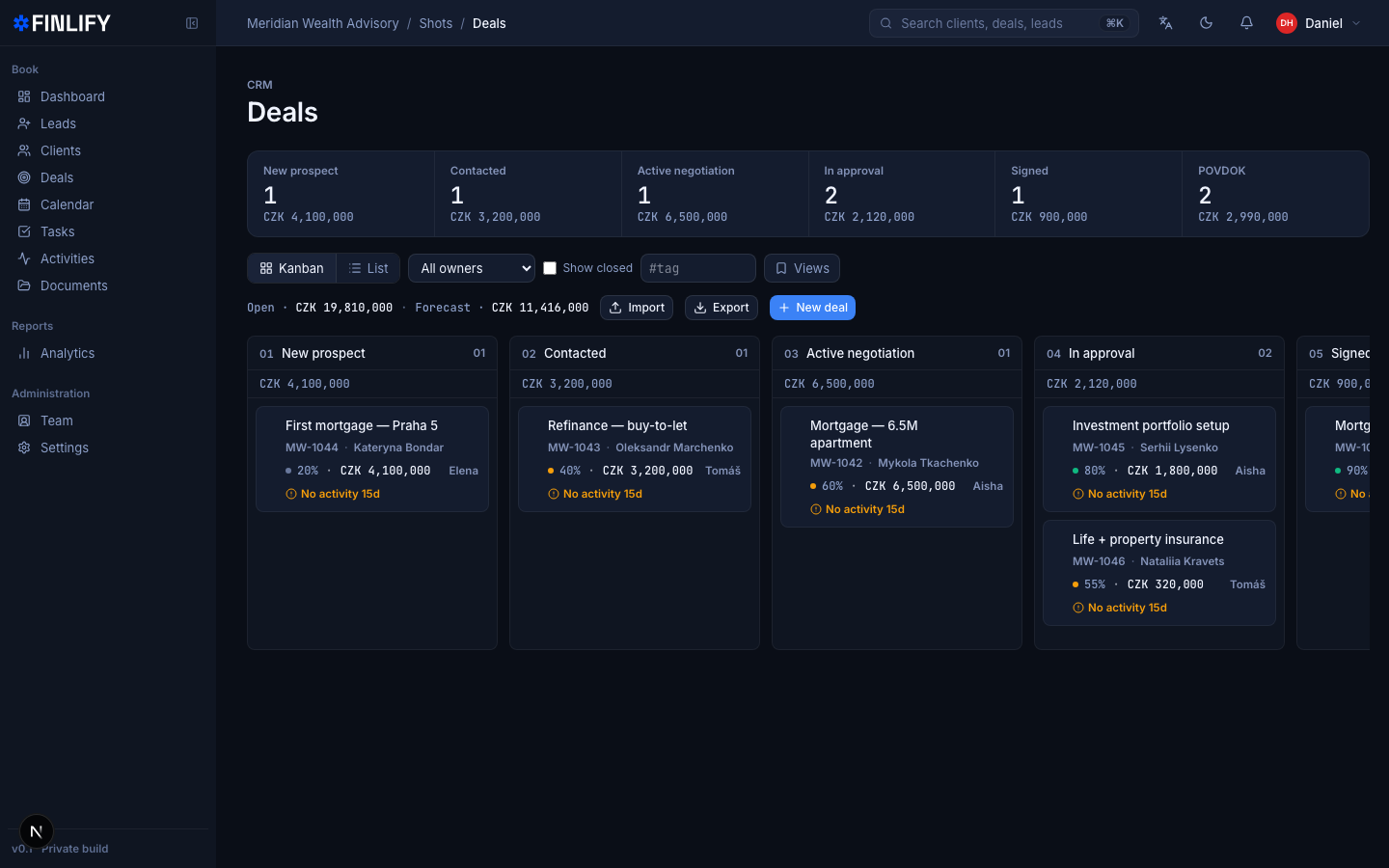Click the Tasks checkbox icon

tap(24, 231)
